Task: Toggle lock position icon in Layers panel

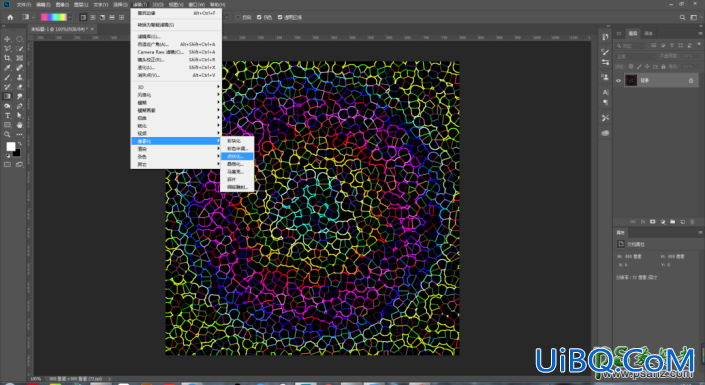Action: [647, 67]
